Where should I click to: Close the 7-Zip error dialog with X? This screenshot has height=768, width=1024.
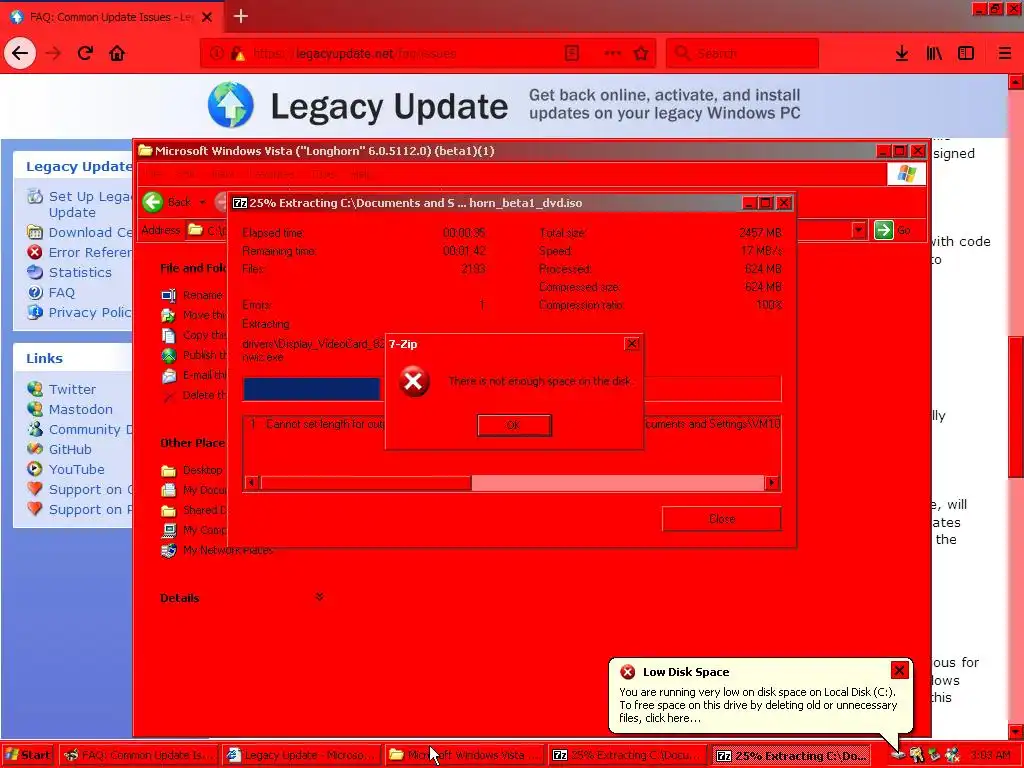(632, 344)
